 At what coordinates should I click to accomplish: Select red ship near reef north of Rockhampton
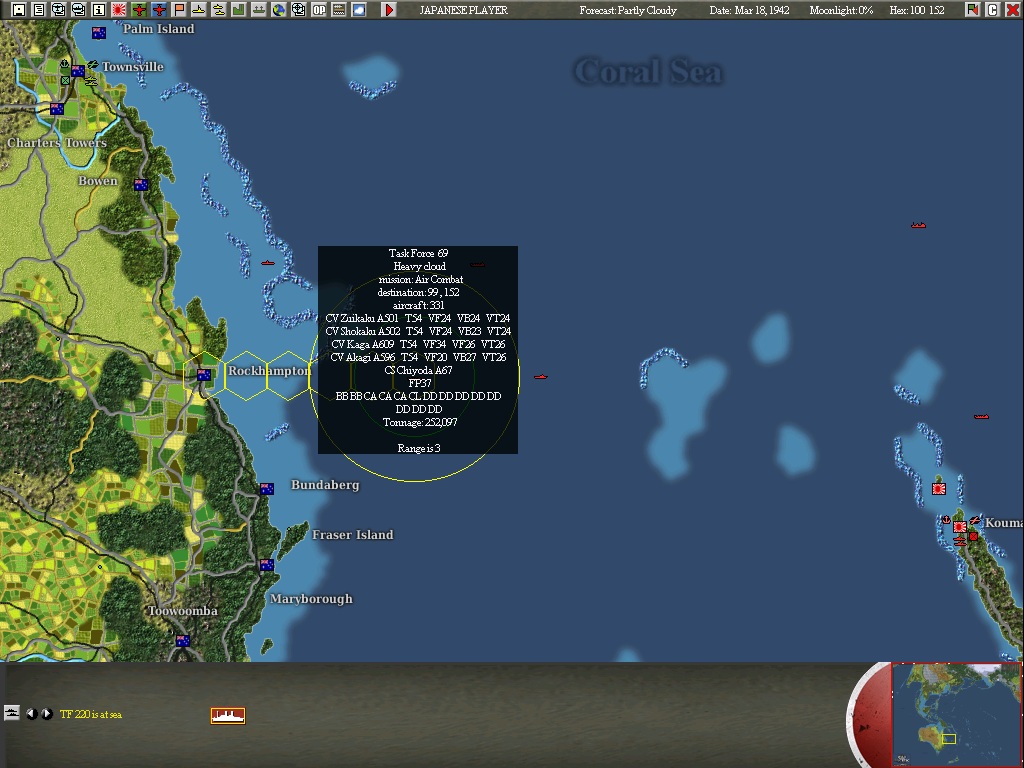(x=268, y=263)
